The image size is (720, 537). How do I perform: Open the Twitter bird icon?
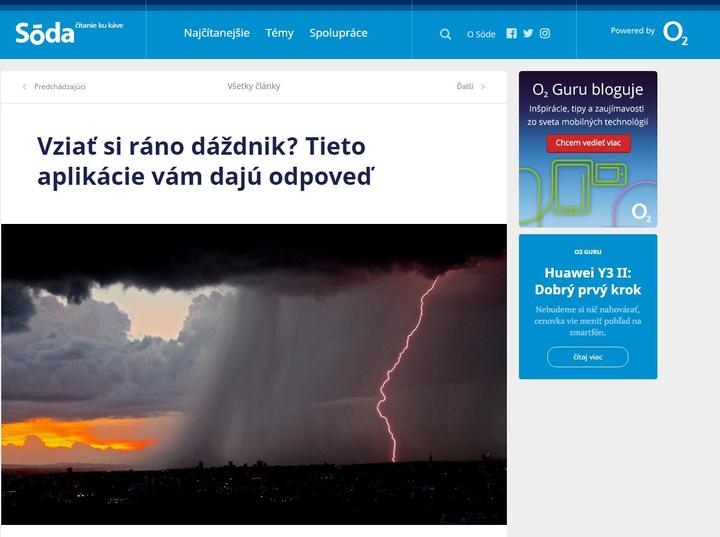click(528, 33)
